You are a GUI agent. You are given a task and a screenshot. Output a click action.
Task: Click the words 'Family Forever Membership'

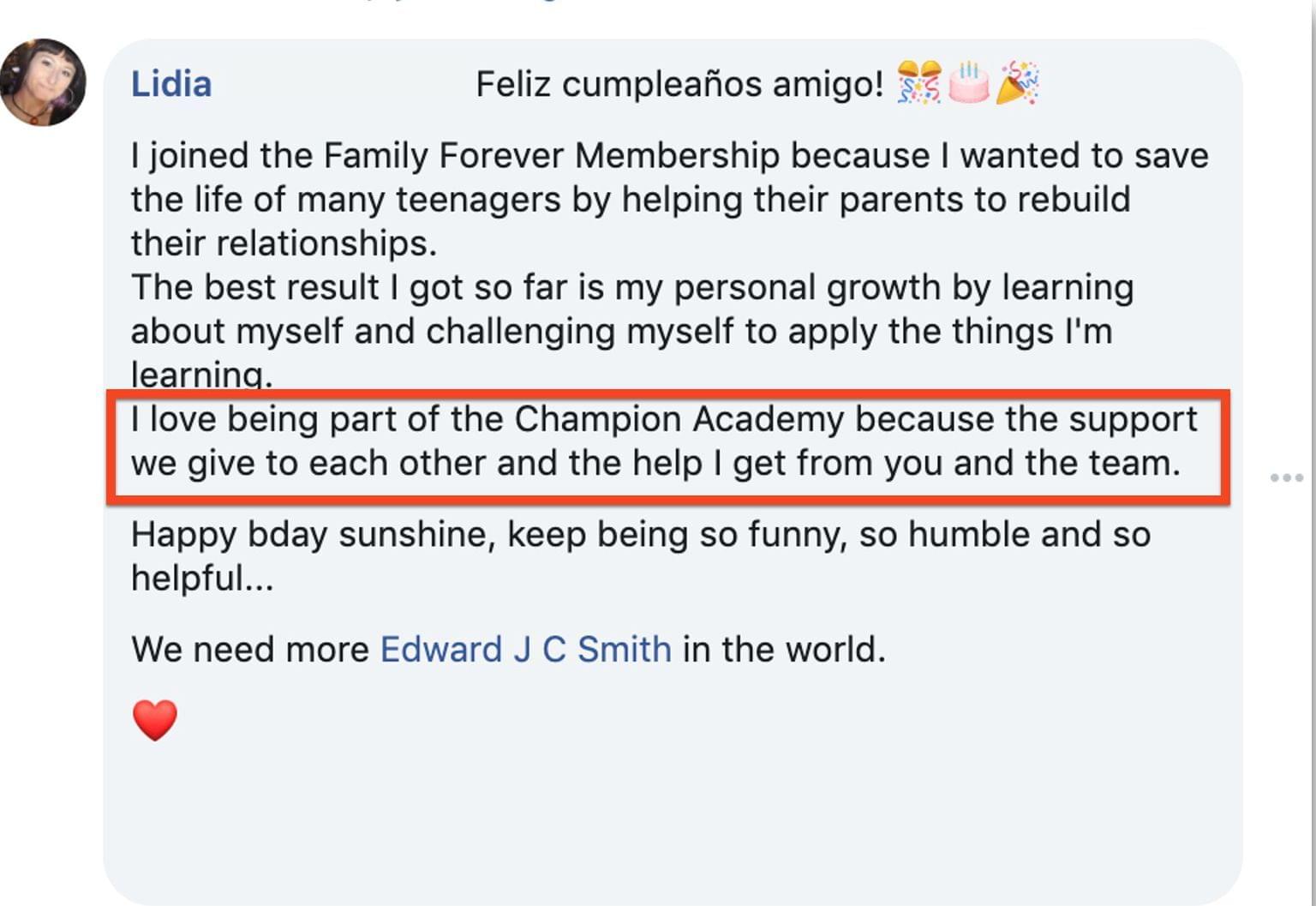[552, 156]
